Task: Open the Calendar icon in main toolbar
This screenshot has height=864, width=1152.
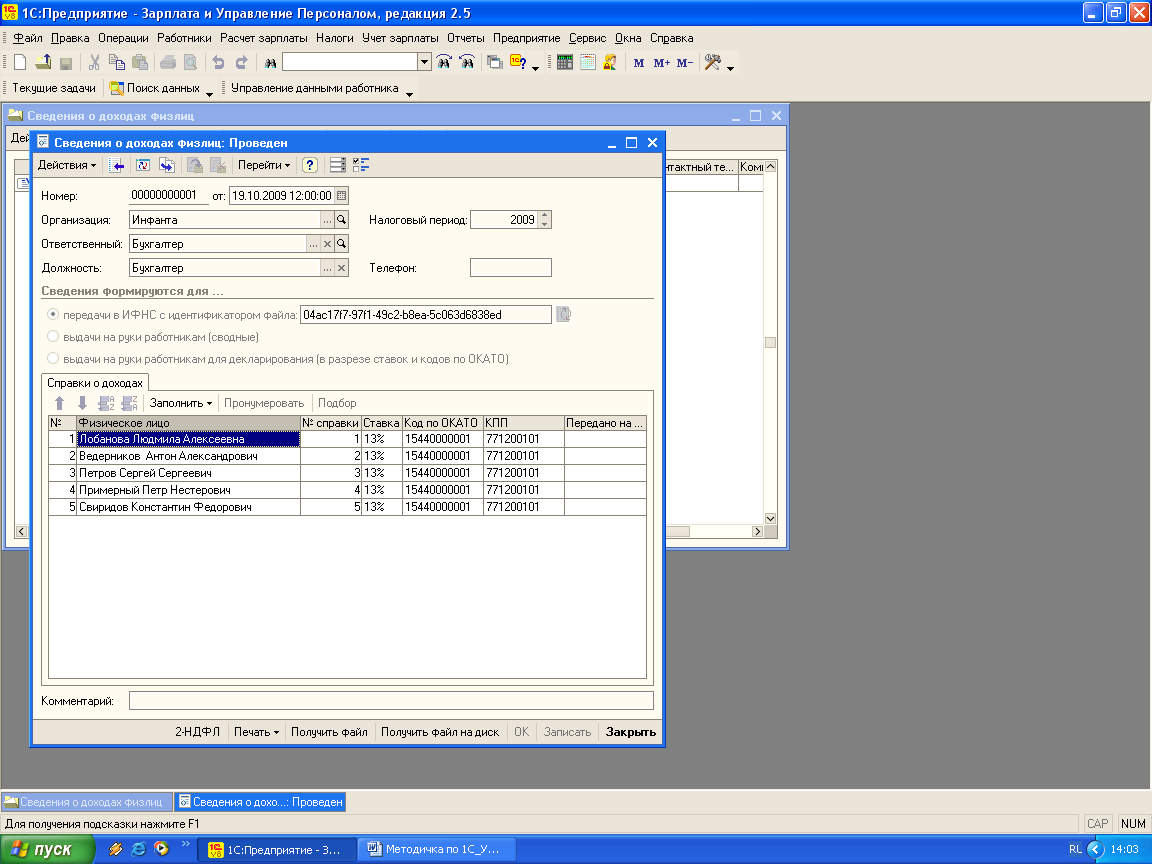Action: (x=587, y=62)
